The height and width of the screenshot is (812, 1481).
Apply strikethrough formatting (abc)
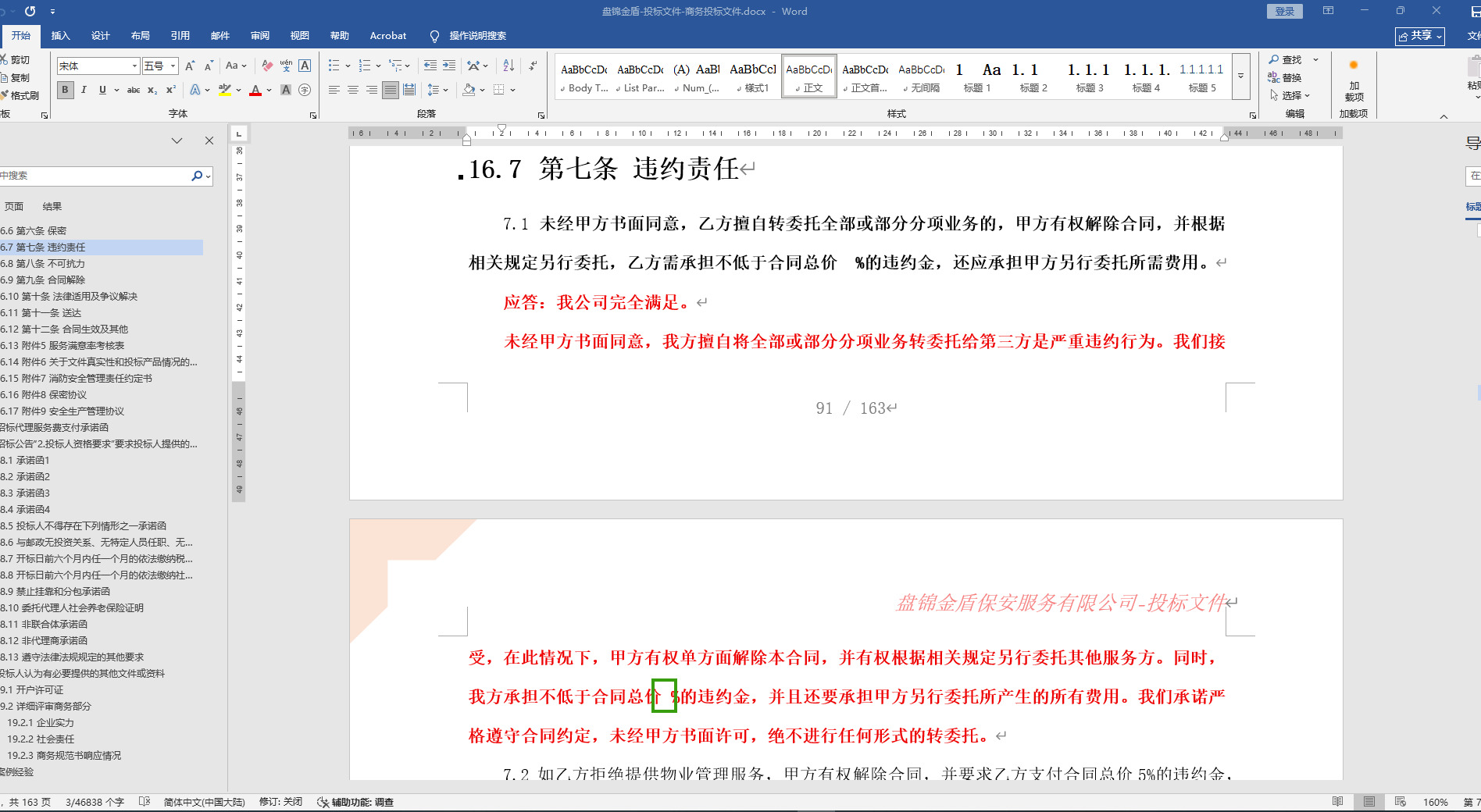[134, 91]
